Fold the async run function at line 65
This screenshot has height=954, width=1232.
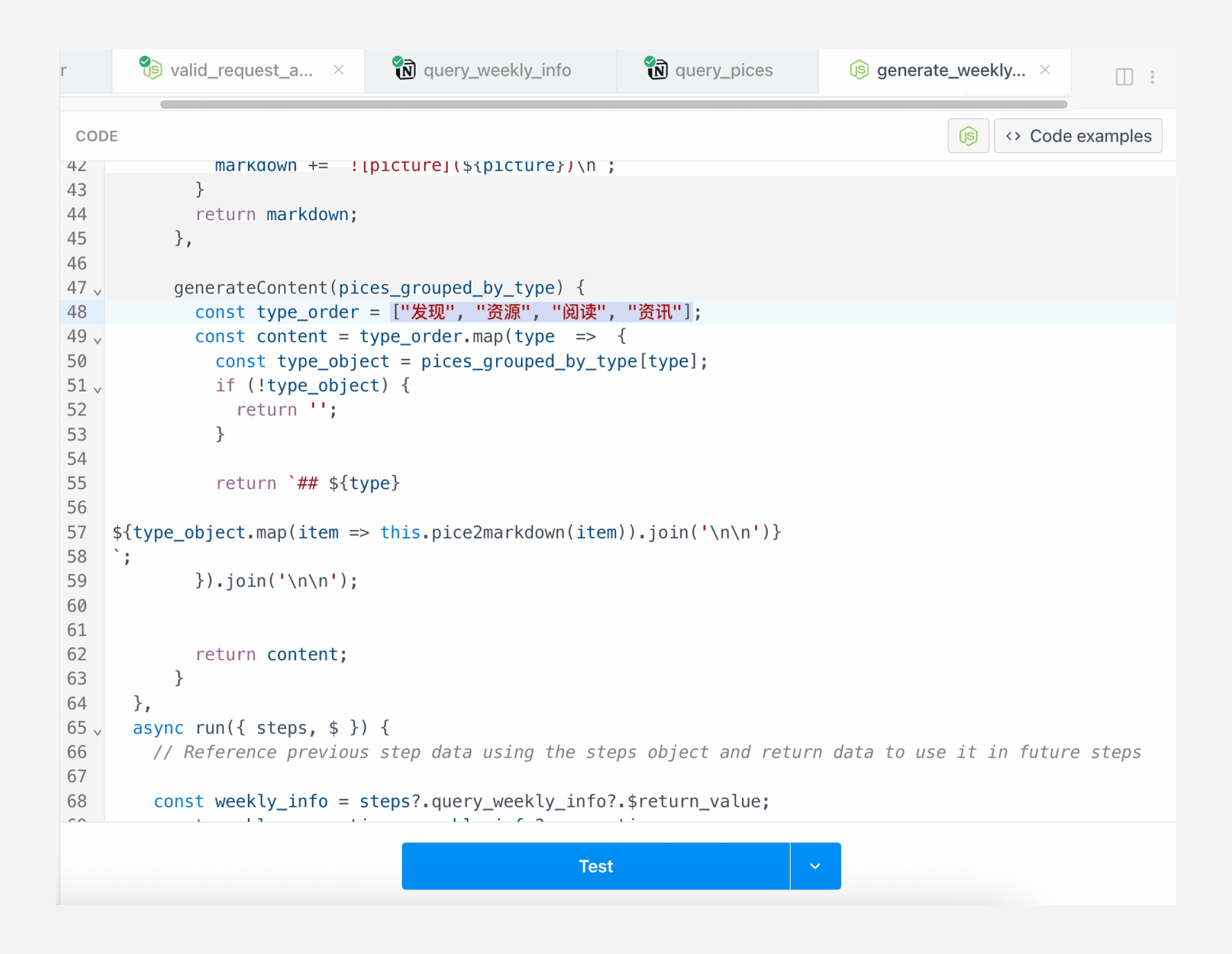tap(98, 732)
